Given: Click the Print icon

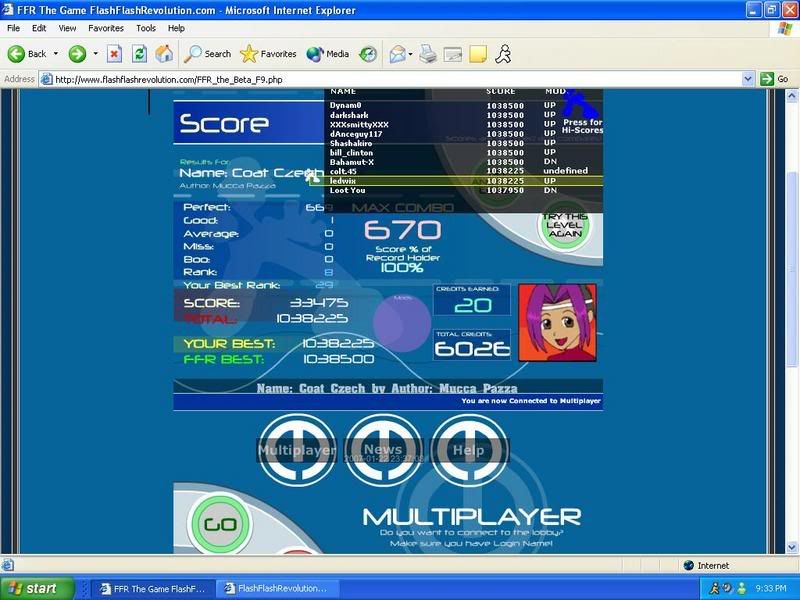Looking at the screenshot, I should click(428, 54).
